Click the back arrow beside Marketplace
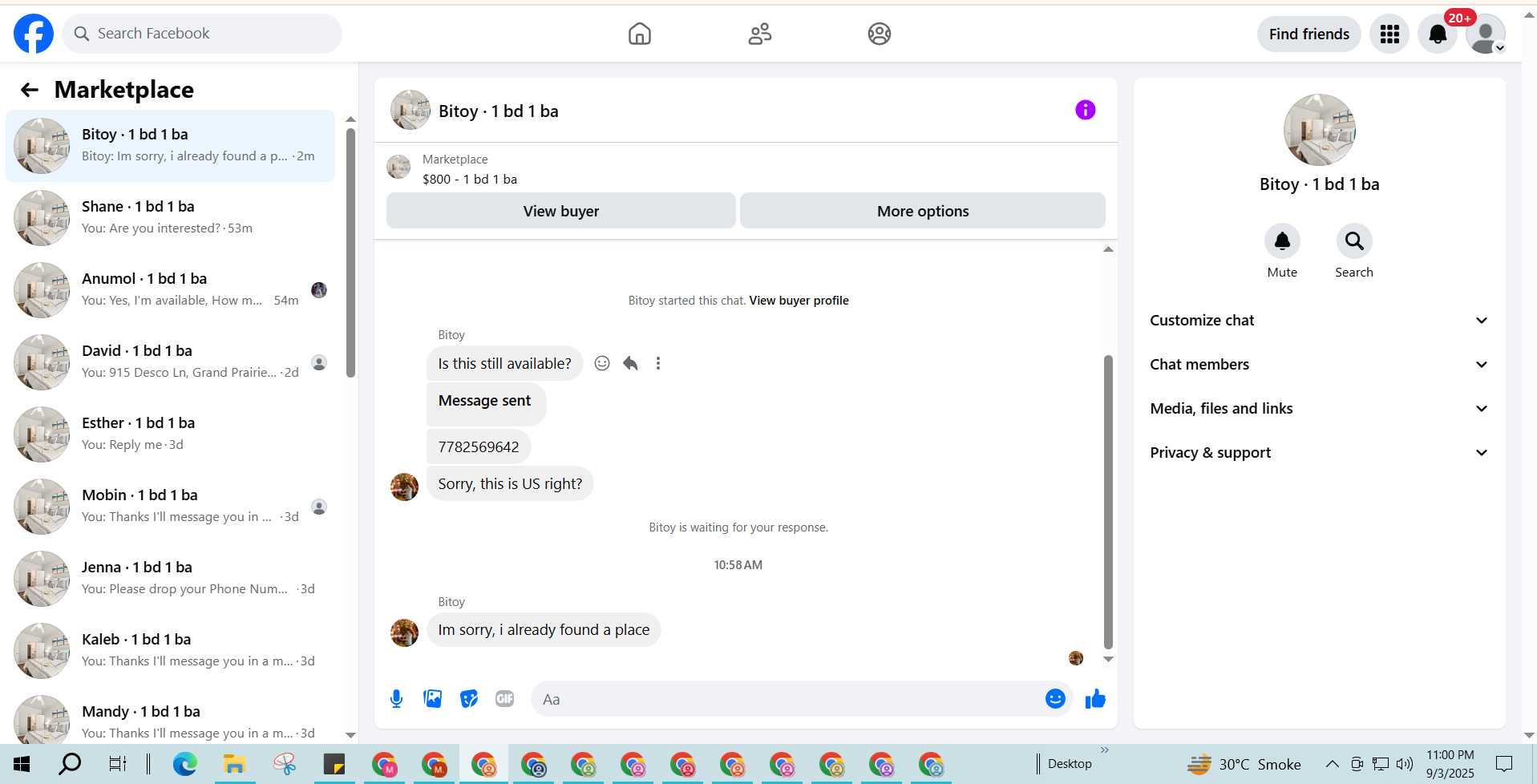Viewport: 1537px width, 784px height. 30,90
